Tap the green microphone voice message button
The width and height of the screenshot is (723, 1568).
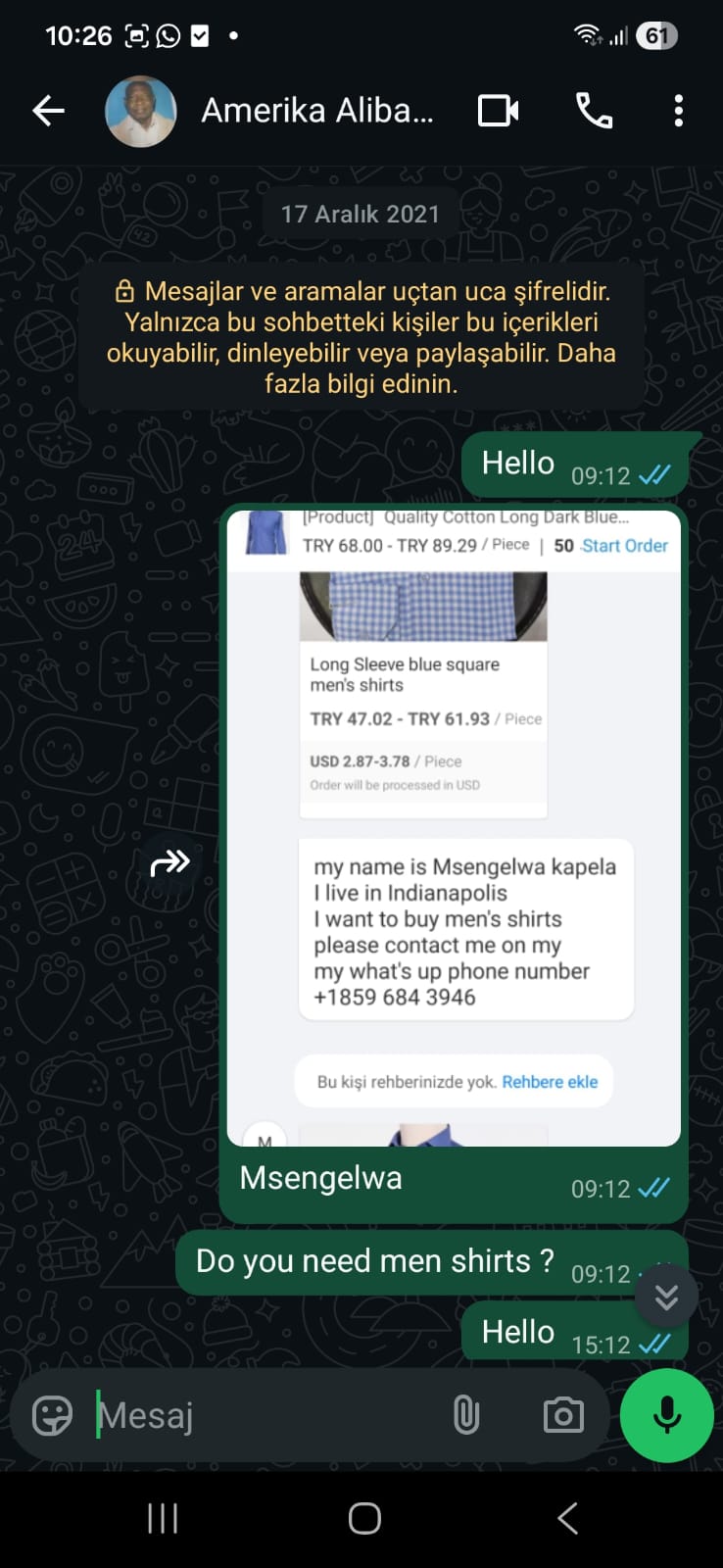667,1415
